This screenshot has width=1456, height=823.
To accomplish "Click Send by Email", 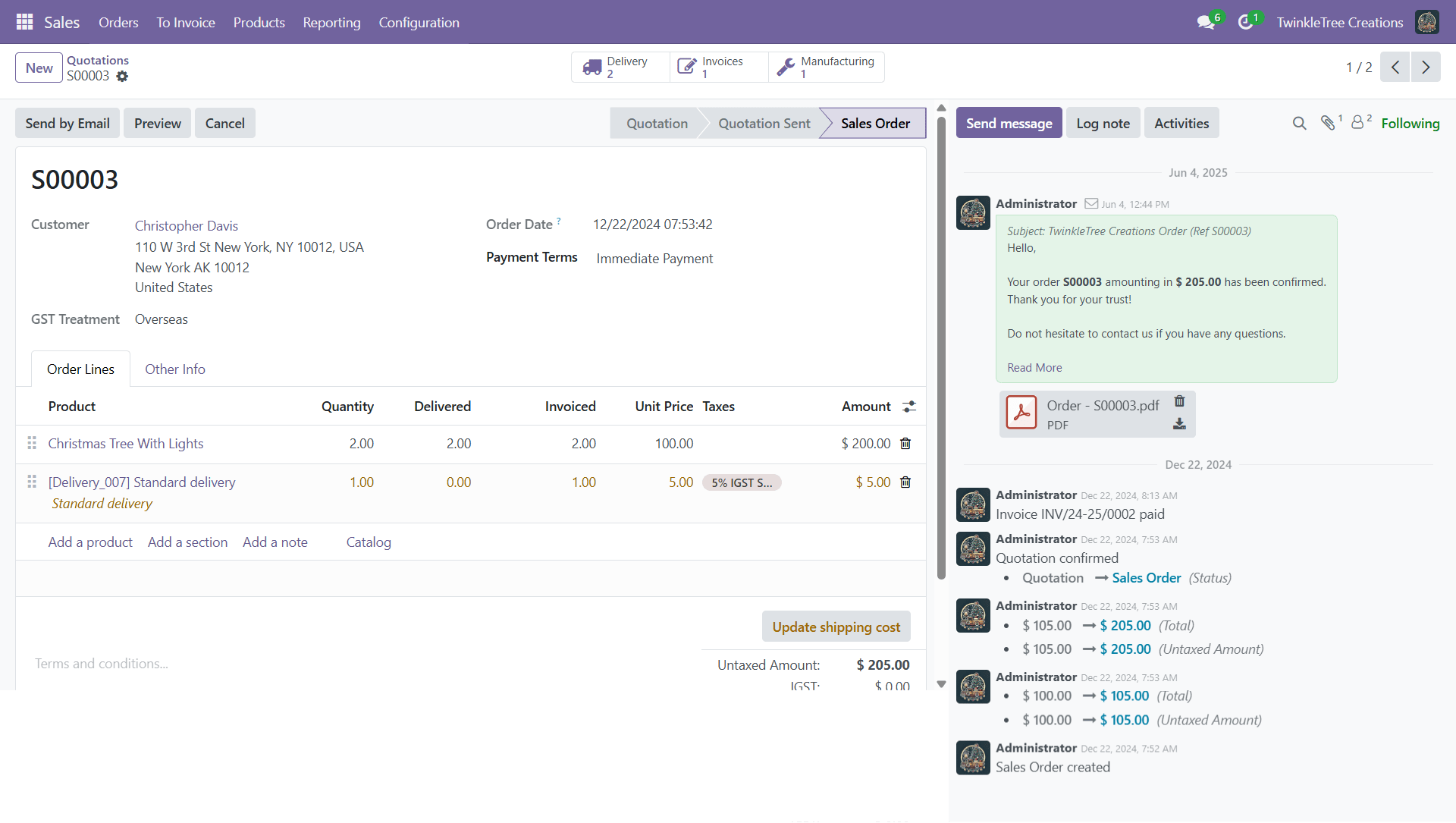I will coord(67,123).
